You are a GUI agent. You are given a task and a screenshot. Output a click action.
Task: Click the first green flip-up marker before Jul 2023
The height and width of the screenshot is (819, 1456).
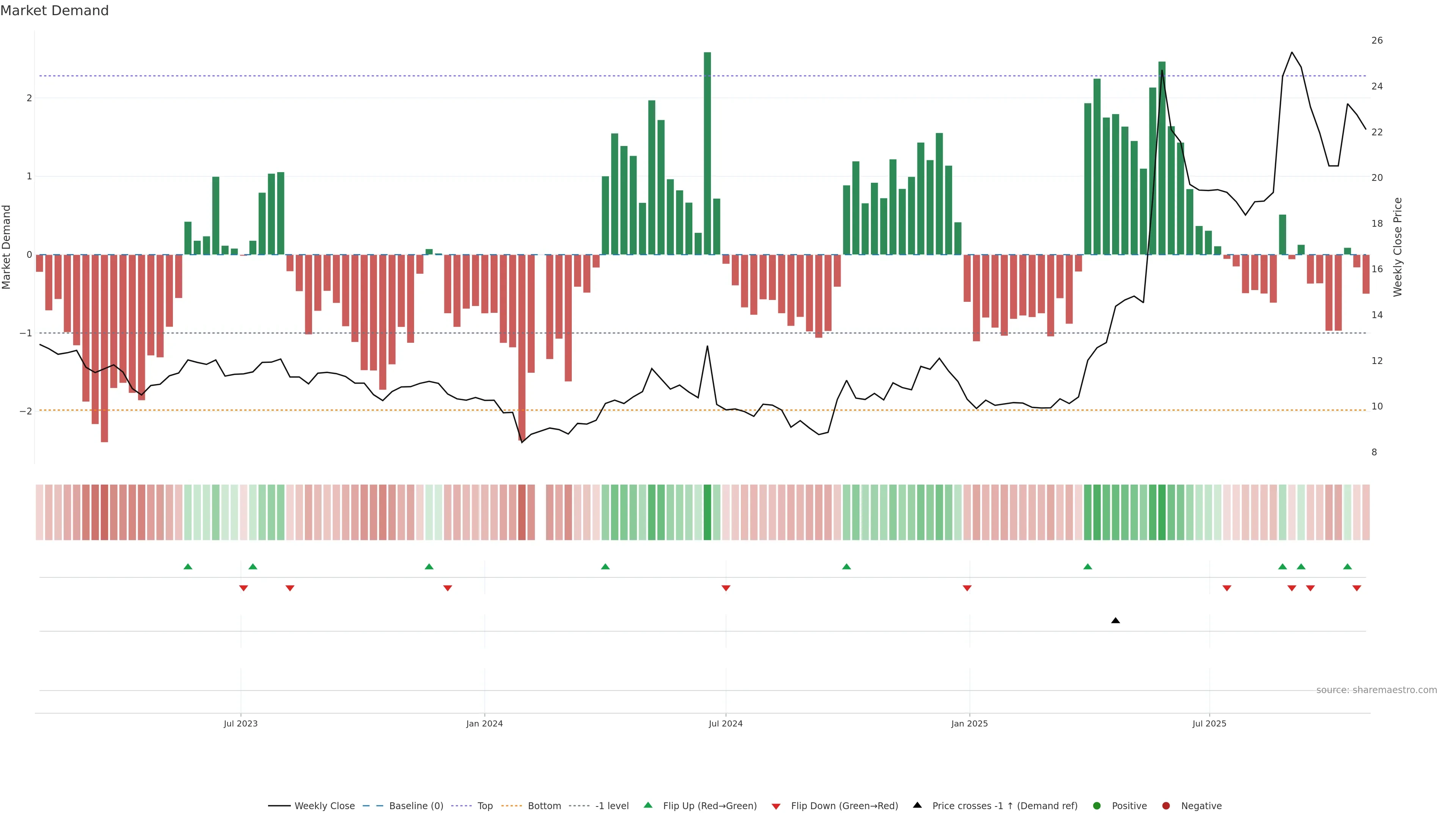point(188,566)
